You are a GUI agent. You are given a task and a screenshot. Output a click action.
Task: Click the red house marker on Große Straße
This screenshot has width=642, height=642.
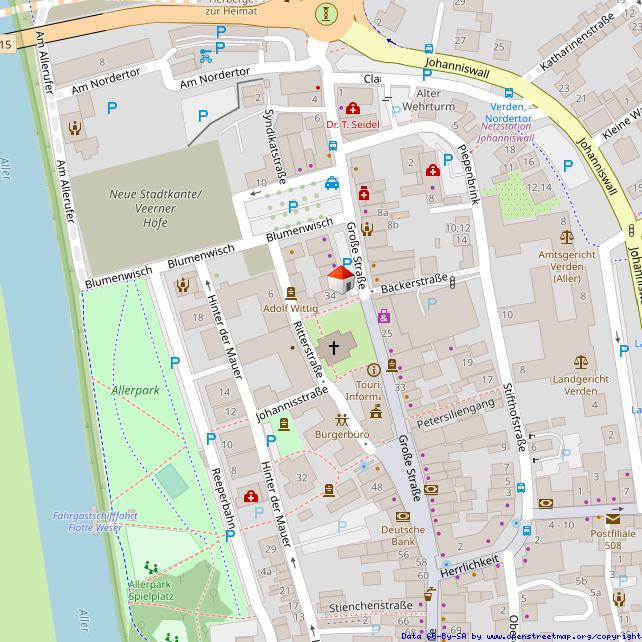click(x=340, y=278)
